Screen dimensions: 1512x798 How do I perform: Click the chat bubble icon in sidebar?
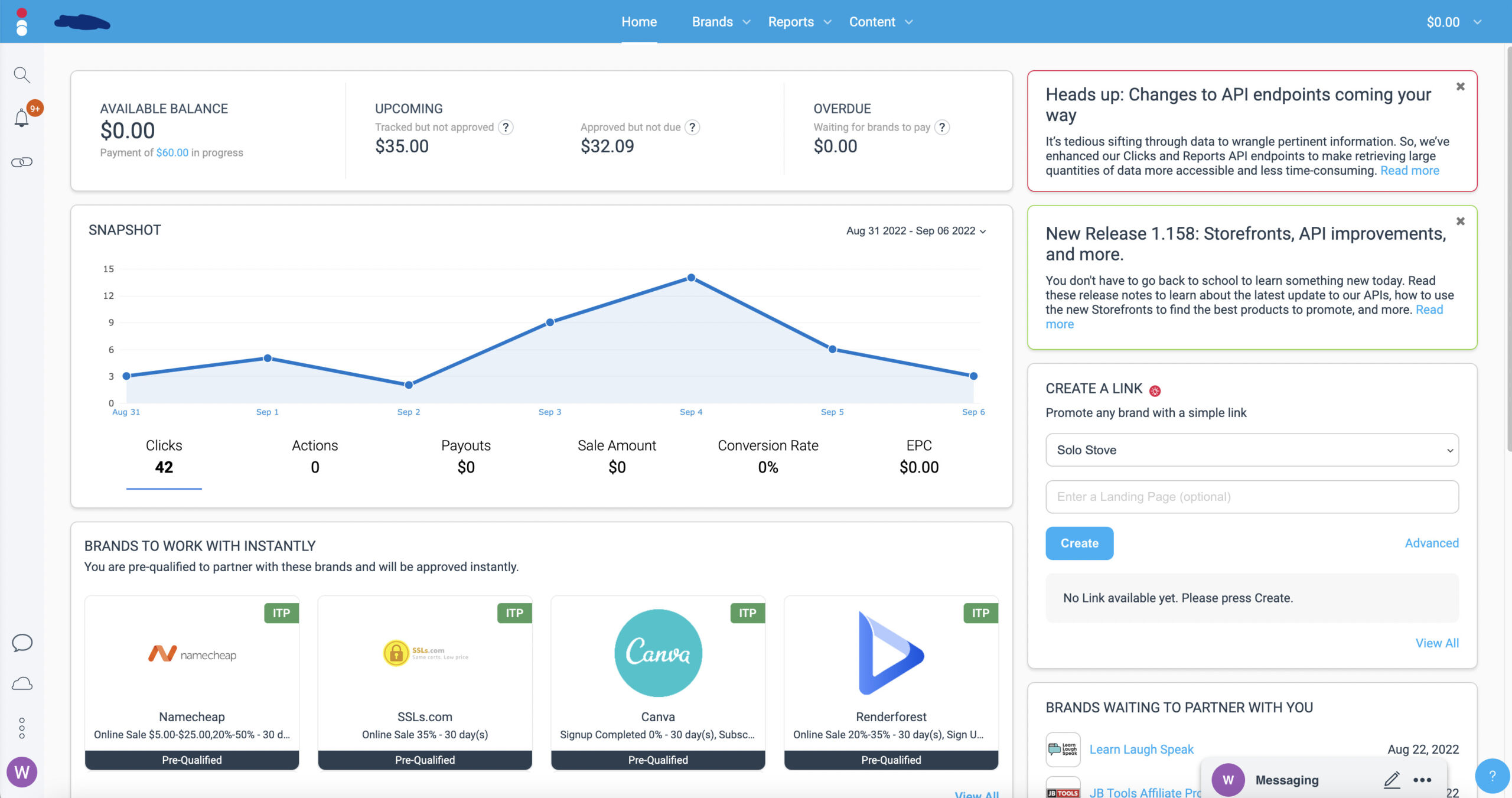pos(22,642)
